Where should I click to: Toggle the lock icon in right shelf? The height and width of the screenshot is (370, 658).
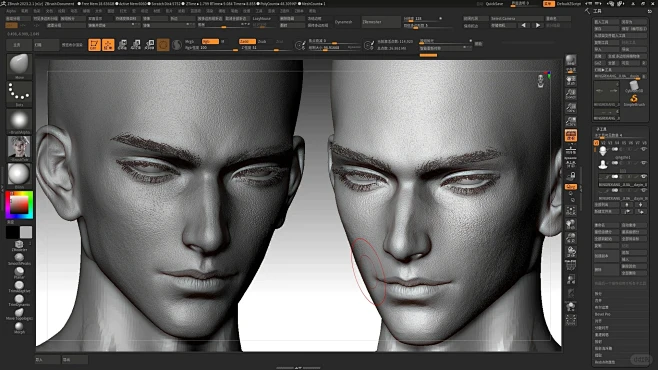571,176
